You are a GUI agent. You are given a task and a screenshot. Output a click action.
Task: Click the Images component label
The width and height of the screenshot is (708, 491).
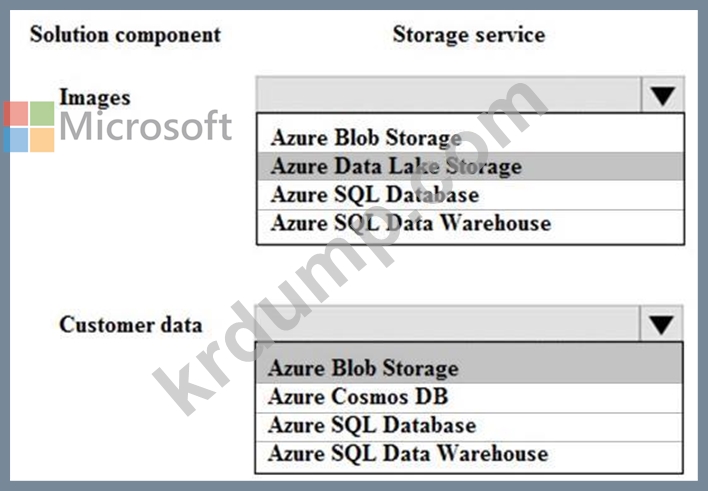point(95,97)
